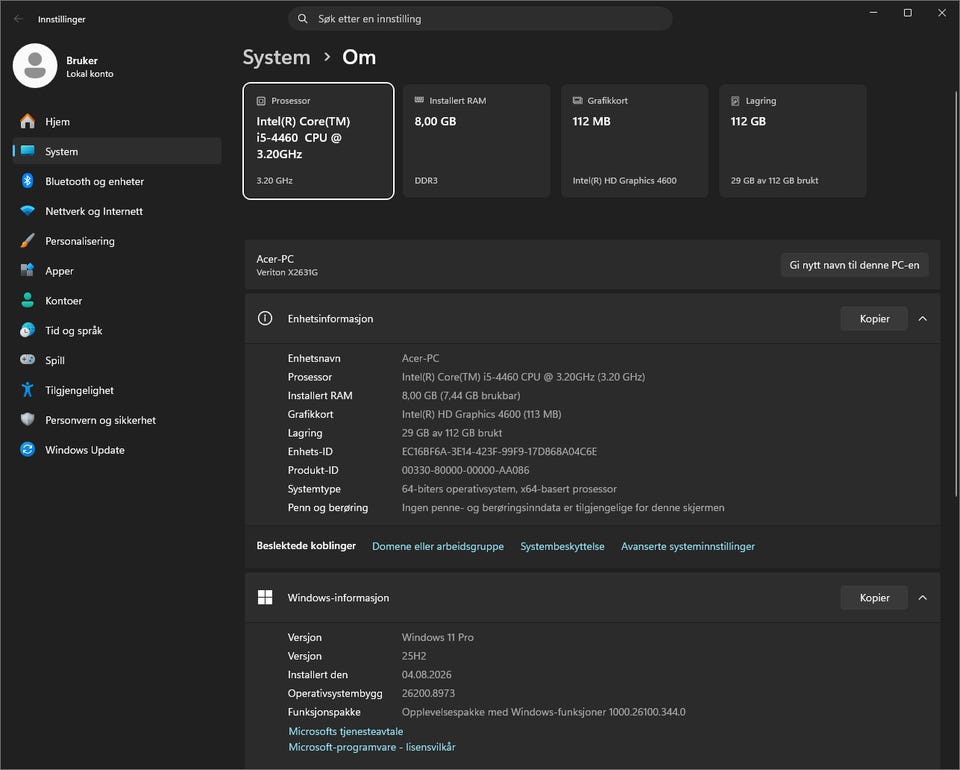Open Kontoer settings page
Image resolution: width=960 pixels, height=770 pixels.
(x=117, y=301)
